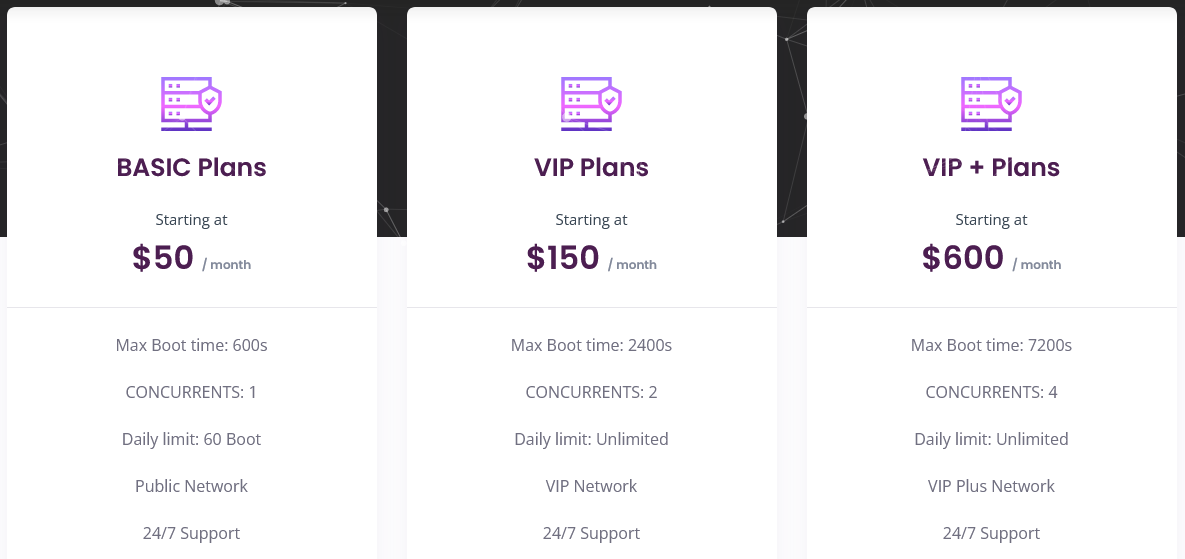Image resolution: width=1185 pixels, height=559 pixels.
Task: Click the VIP Plus Network feature
Action: pos(991,486)
